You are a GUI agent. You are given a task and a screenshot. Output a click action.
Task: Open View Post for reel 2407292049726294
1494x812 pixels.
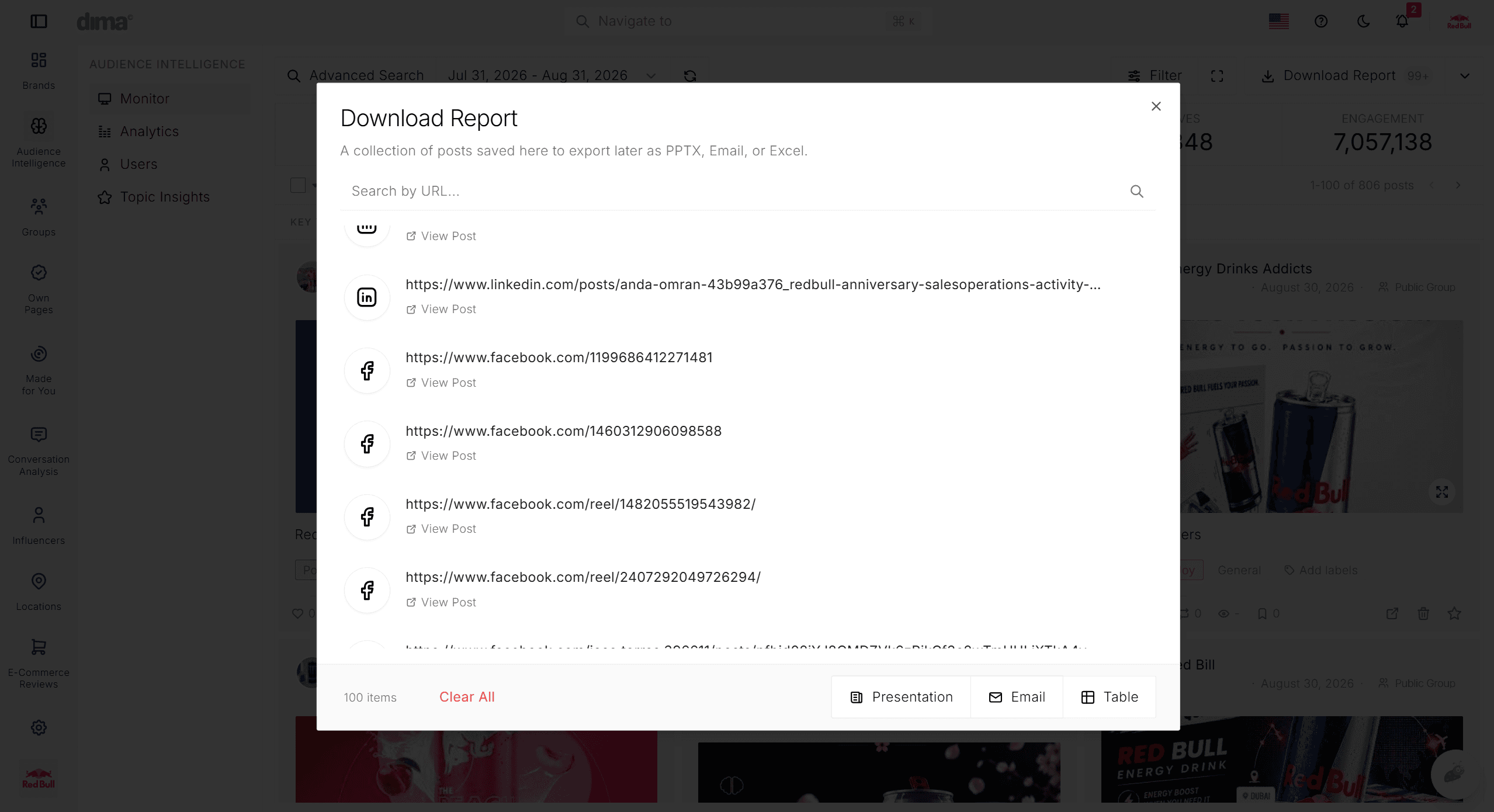pos(441,602)
